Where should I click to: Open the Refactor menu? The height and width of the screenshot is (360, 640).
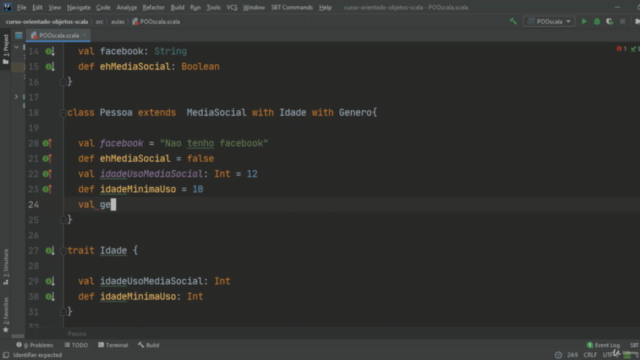(153, 7)
